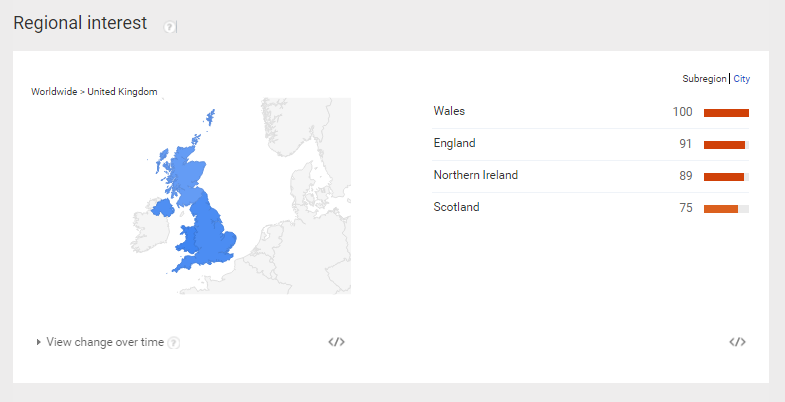Click the England interest bar

(x=726, y=145)
